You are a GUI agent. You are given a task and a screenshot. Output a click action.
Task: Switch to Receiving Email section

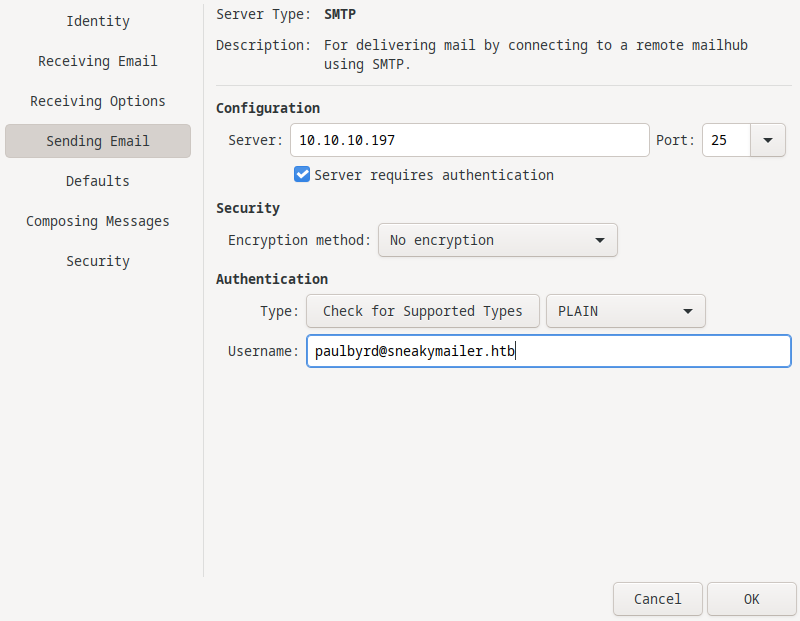point(98,61)
